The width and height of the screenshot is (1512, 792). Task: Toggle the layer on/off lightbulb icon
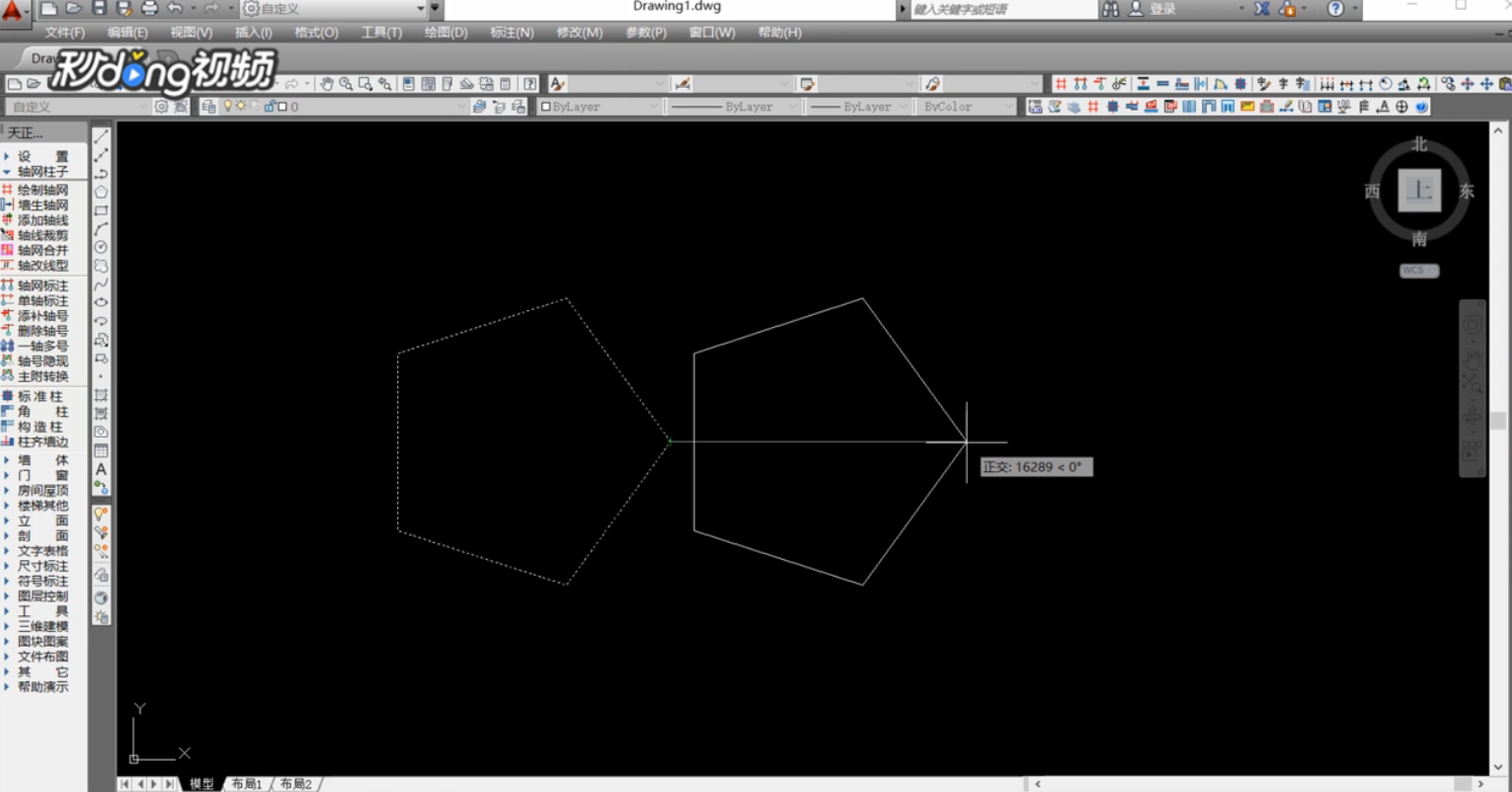[227, 107]
